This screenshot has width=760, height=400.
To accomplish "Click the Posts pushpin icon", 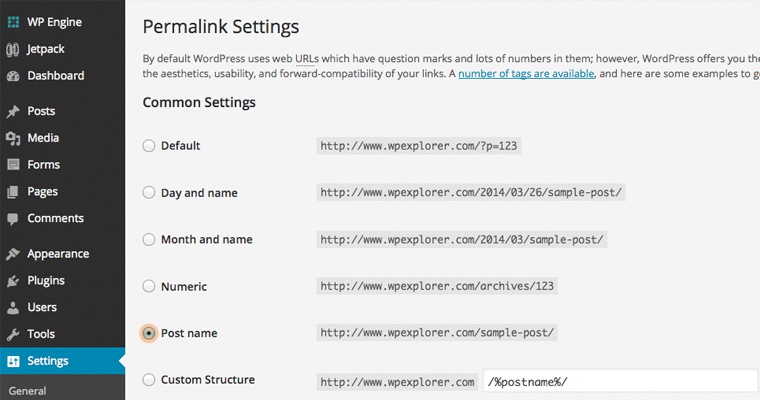I will coord(13,112).
